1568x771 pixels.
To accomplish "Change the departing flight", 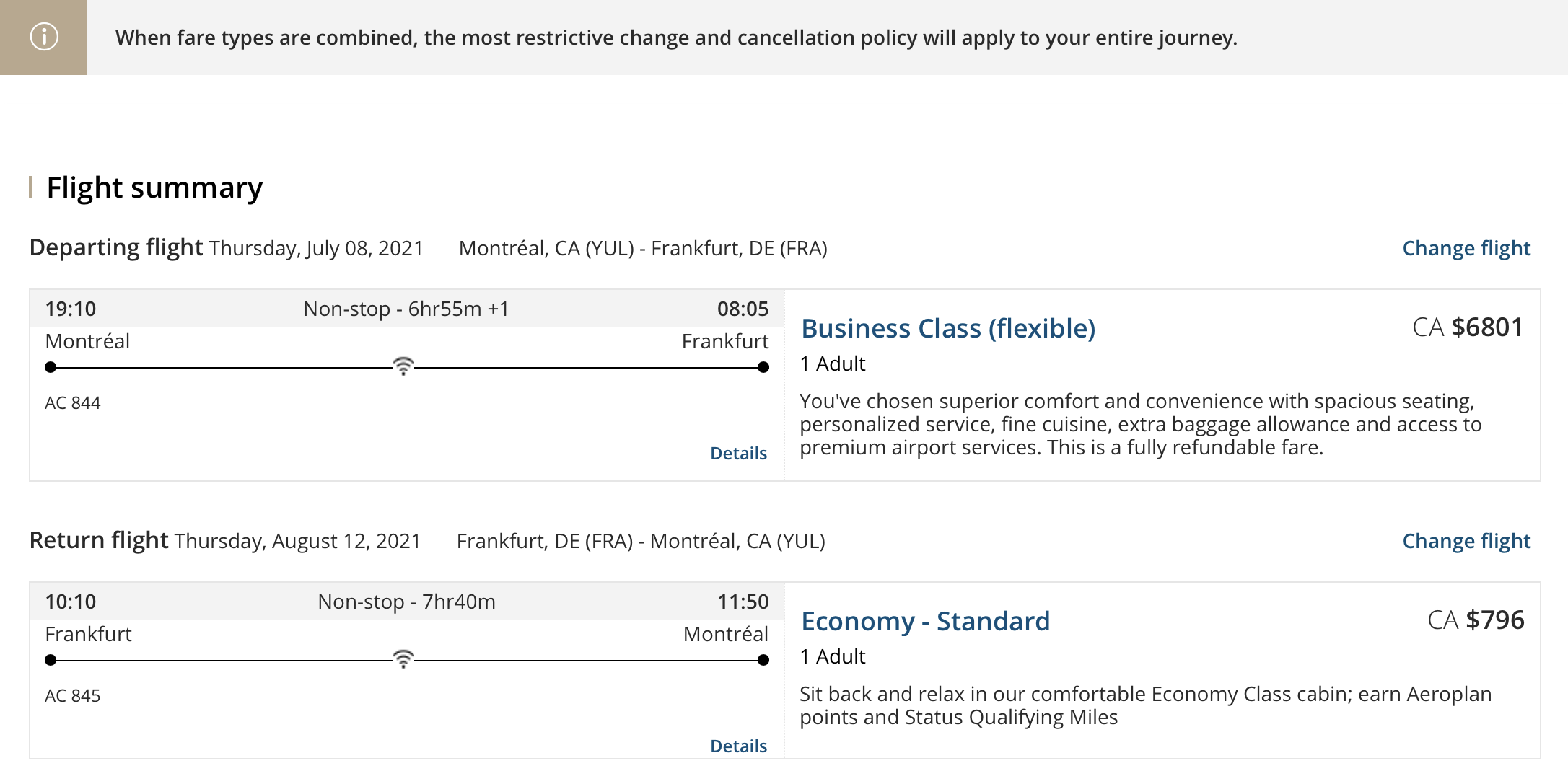I will click(1466, 248).
